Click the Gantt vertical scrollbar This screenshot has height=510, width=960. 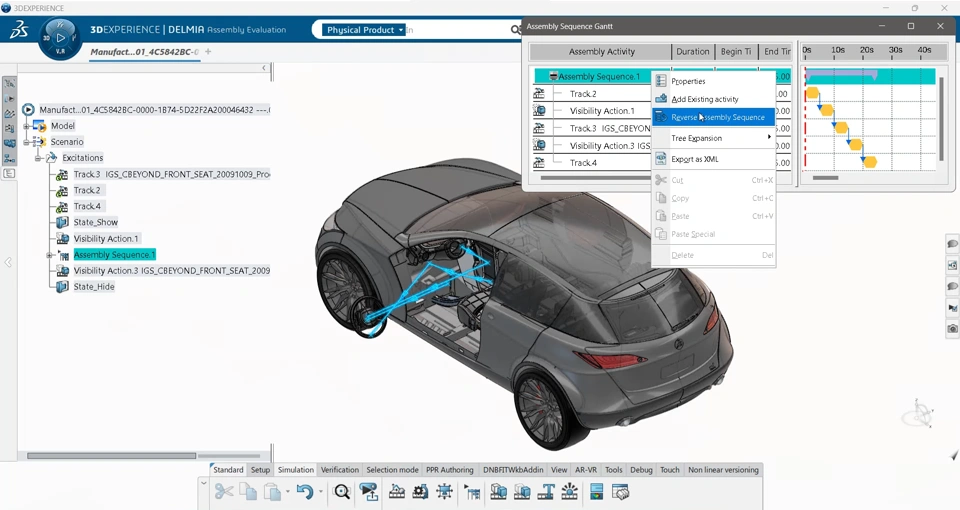point(942,118)
